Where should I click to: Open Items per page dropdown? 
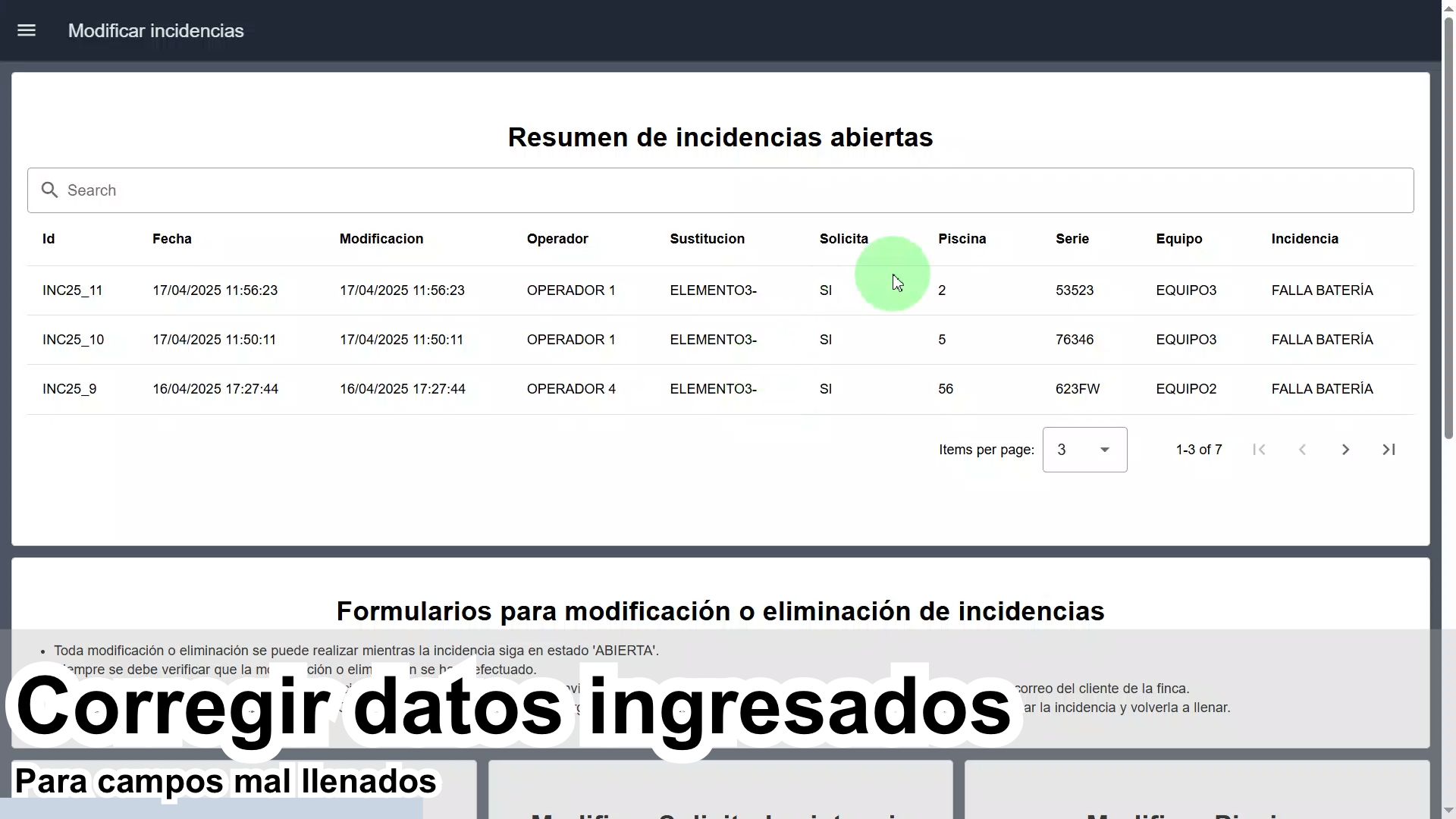pyautogui.click(x=1084, y=450)
